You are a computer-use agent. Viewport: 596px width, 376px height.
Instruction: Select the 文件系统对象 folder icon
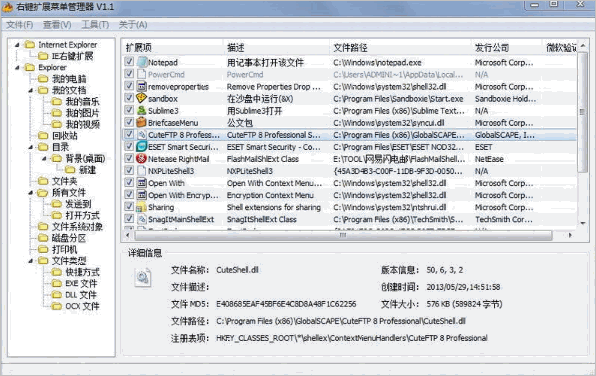43,227
